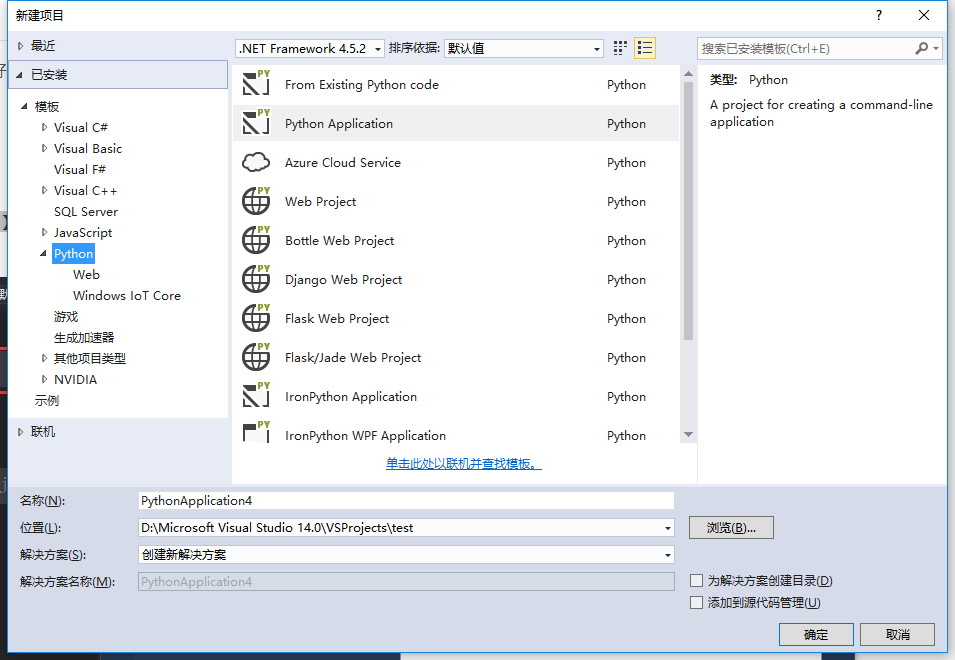Open the 排序依据 sort dropdown

524,48
